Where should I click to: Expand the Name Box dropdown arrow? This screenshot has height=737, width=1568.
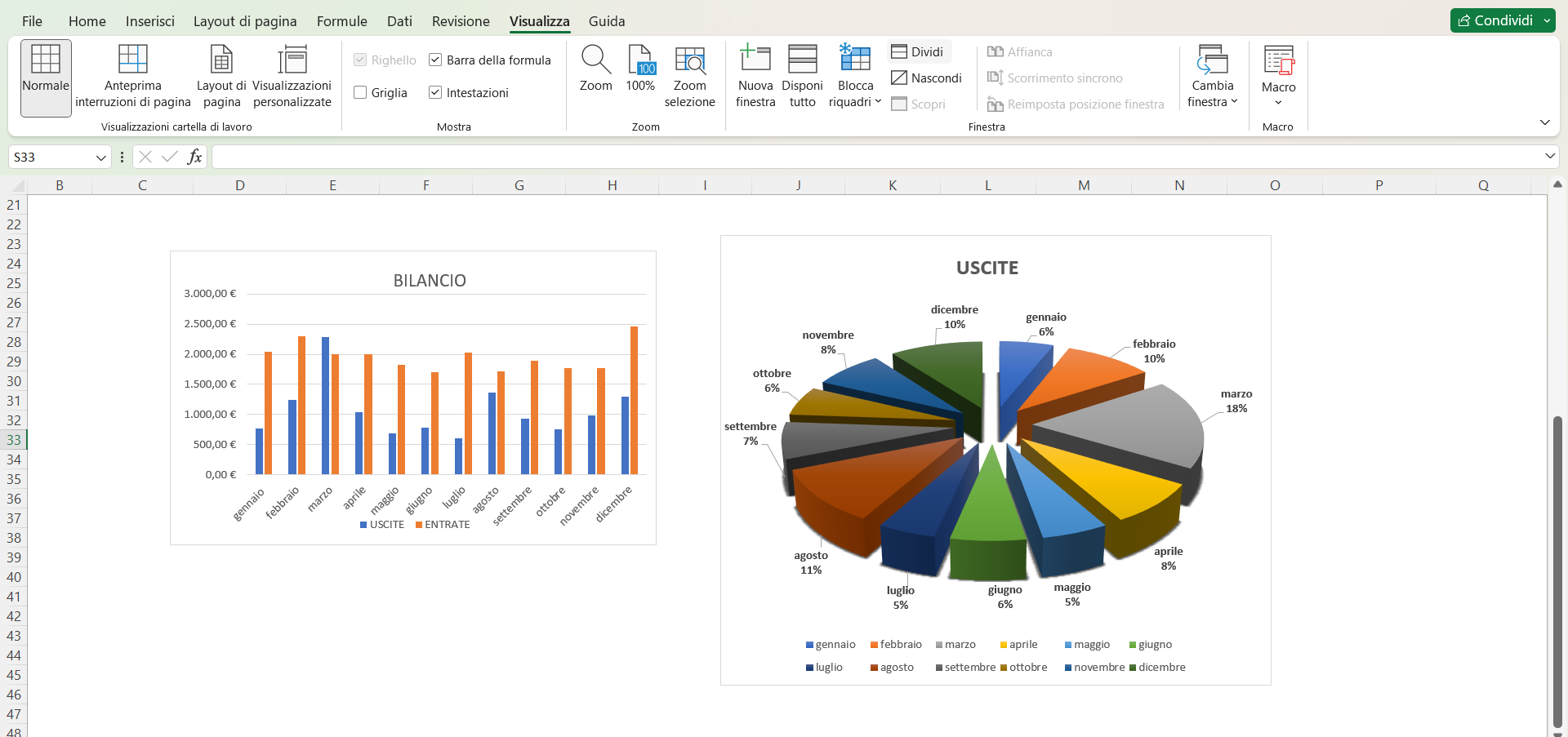pyautogui.click(x=101, y=158)
